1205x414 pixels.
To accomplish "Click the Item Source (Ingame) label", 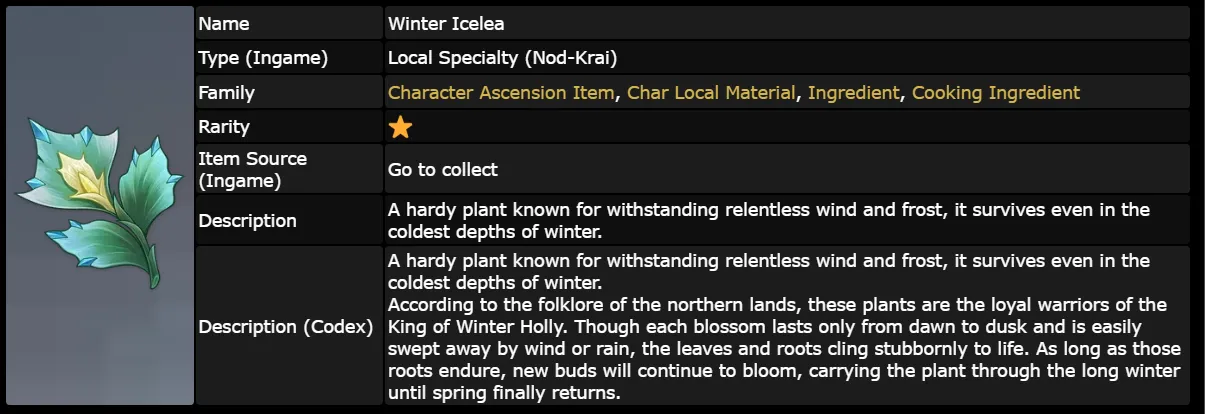I will pos(253,169).
